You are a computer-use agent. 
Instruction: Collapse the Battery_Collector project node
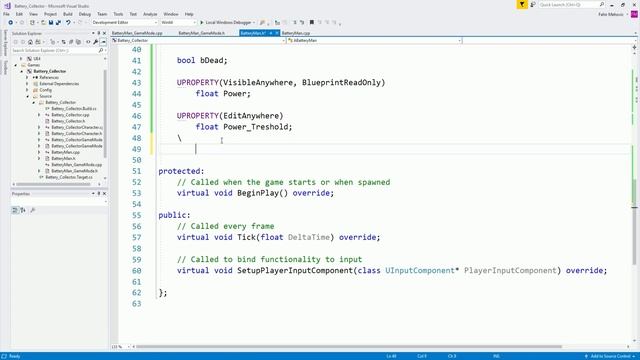click(22, 71)
